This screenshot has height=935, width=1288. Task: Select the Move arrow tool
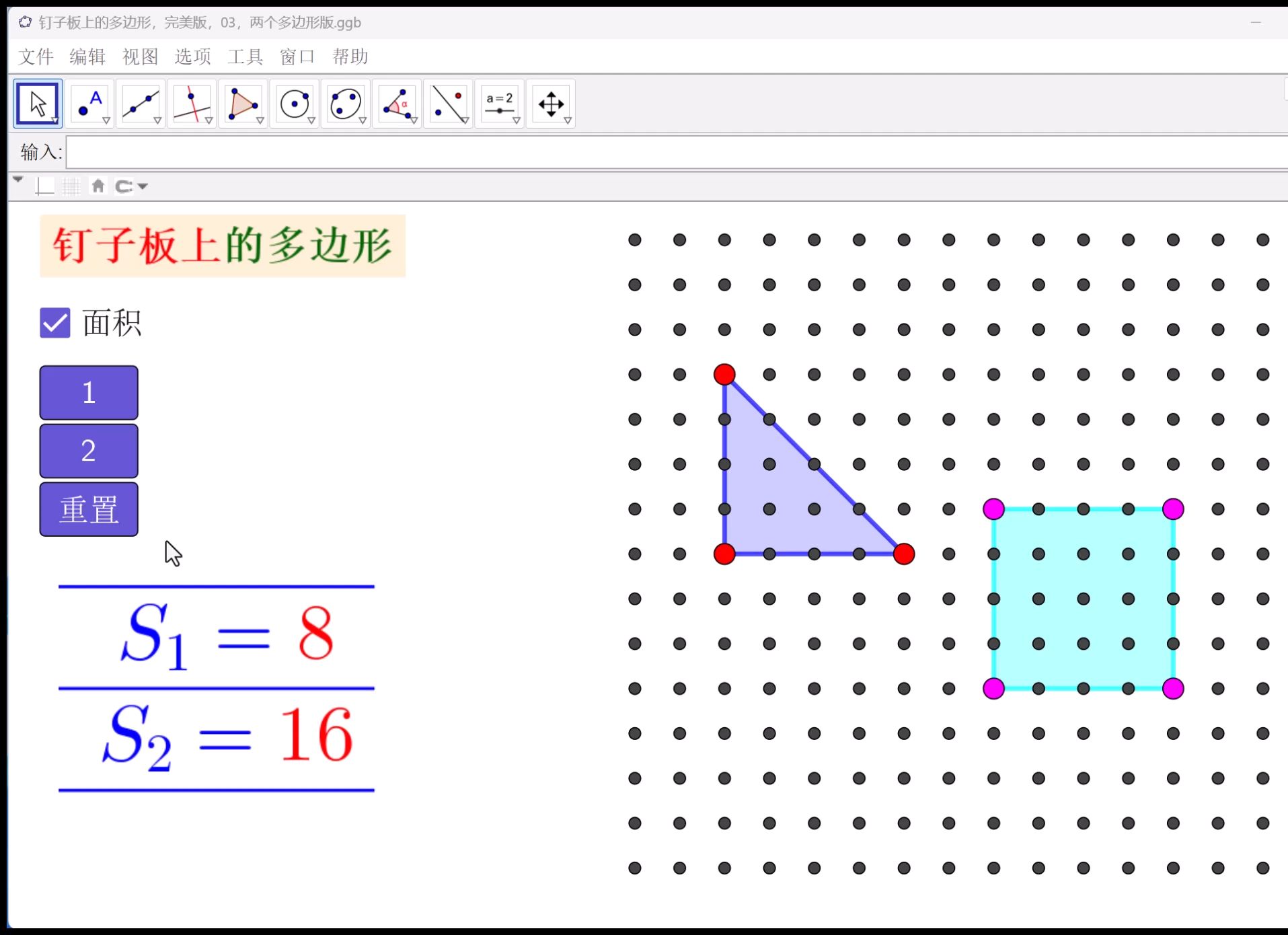(x=38, y=104)
